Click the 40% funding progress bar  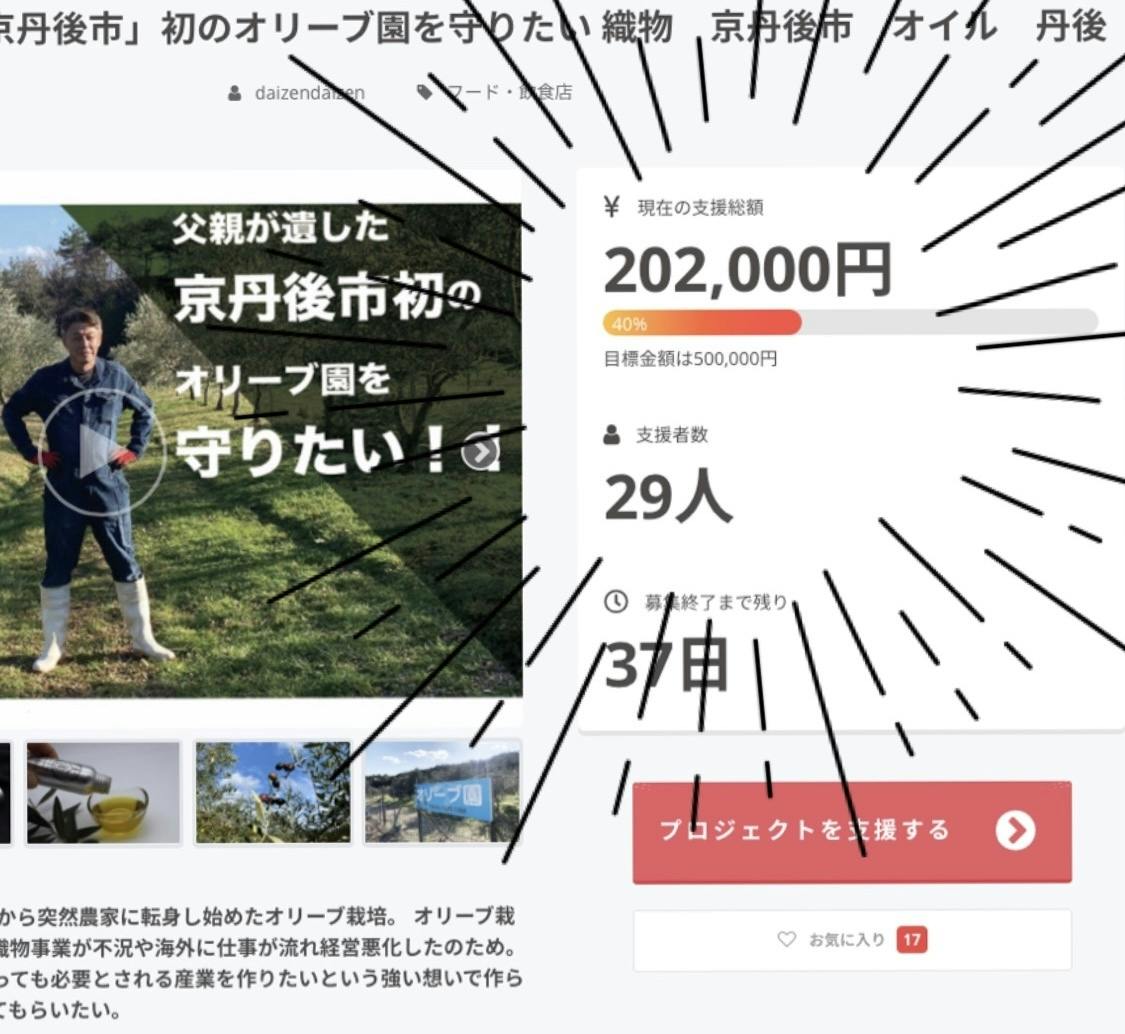pos(851,322)
